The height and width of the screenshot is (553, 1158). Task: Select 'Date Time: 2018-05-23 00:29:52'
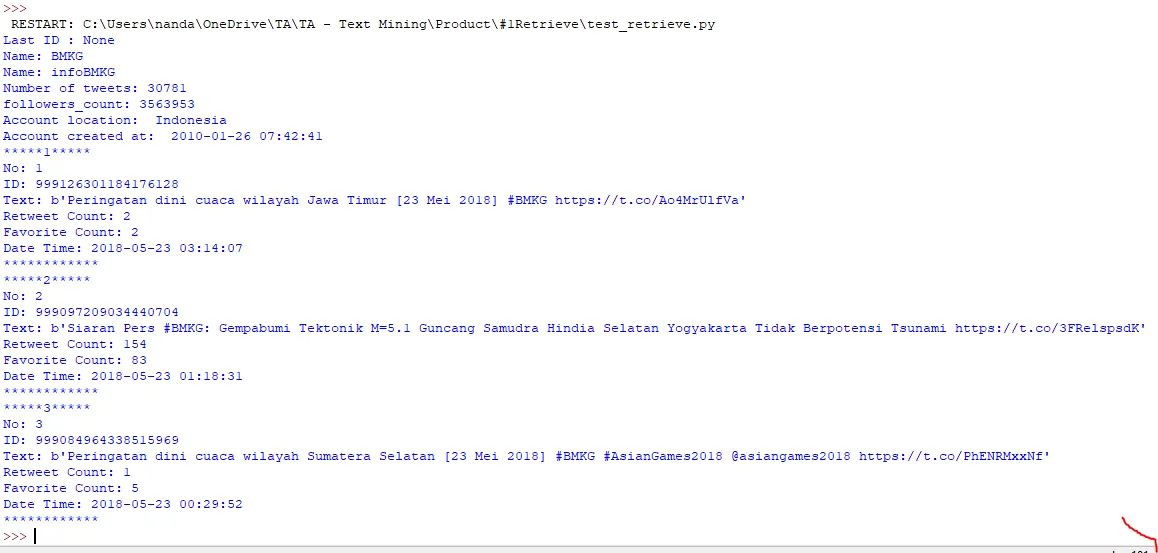tap(123, 504)
